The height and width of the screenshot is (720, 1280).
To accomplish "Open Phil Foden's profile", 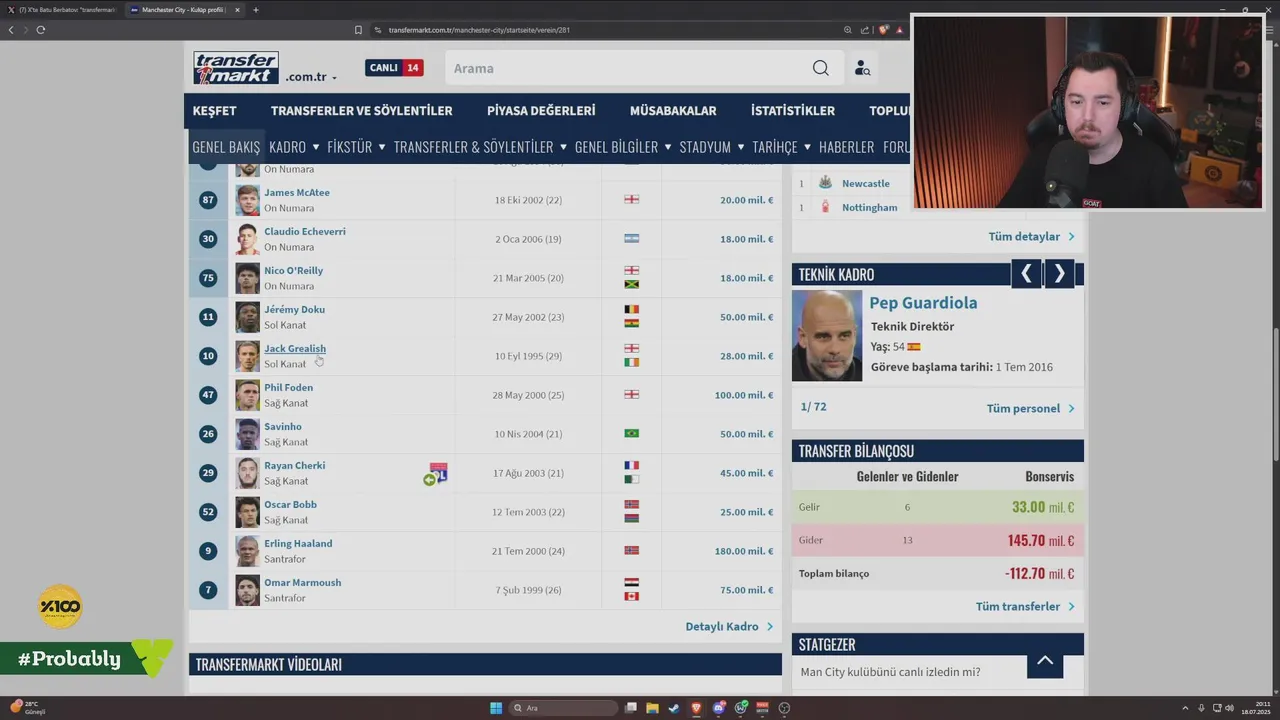I will (x=288, y=387).
